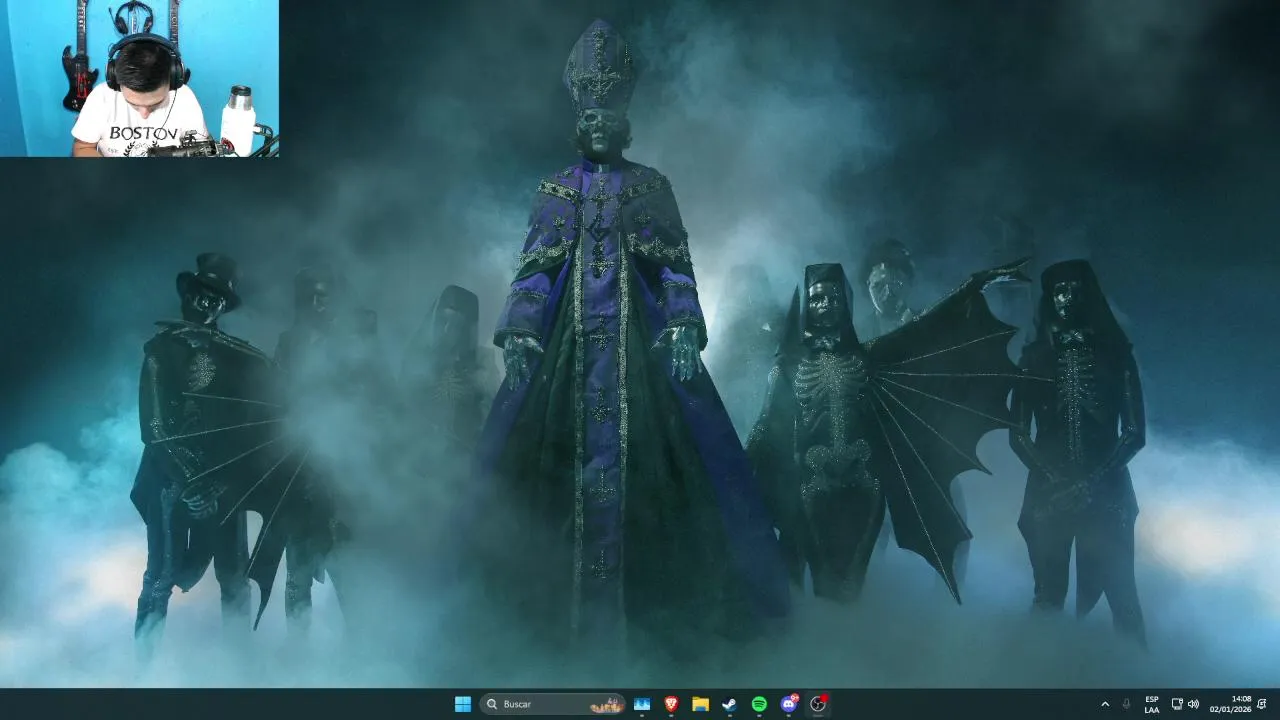Open the network status tray icon
This screenshot has width=1280, height=720.
pos(1177,704)
